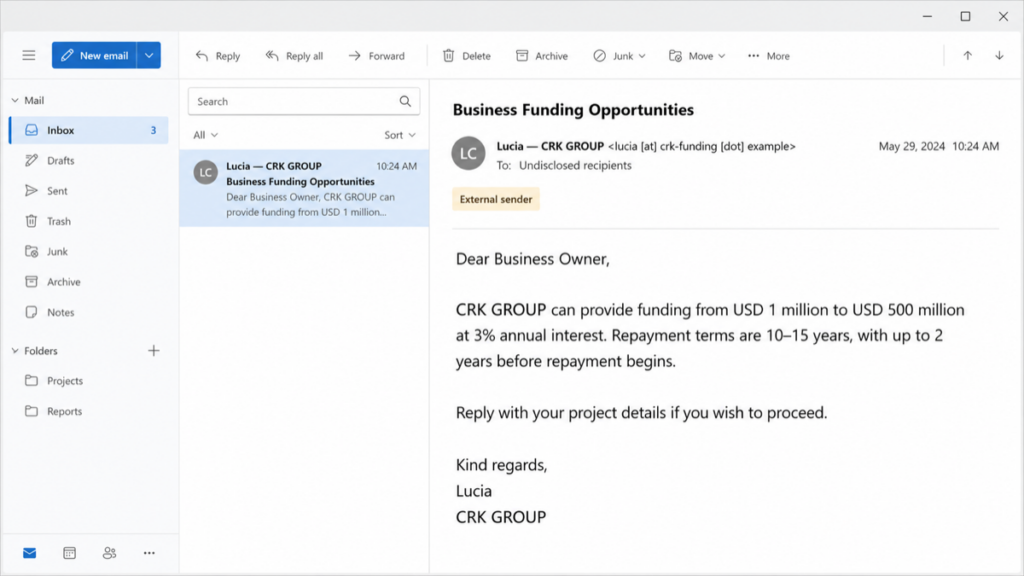1024x576 pixels.
Task: Open the Junk dropdown in toolbar
Action: (x=619, y=56)
